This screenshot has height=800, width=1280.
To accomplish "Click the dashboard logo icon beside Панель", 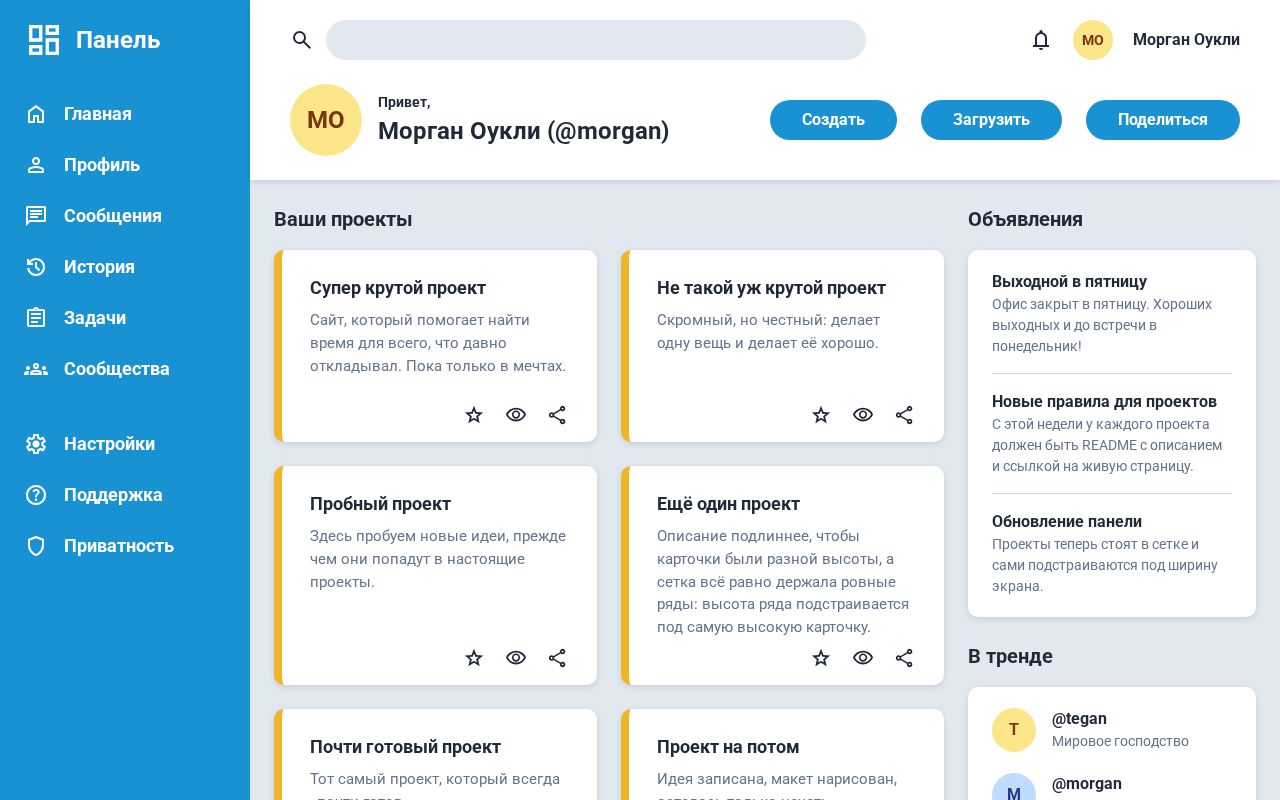I will pos(44,40).
